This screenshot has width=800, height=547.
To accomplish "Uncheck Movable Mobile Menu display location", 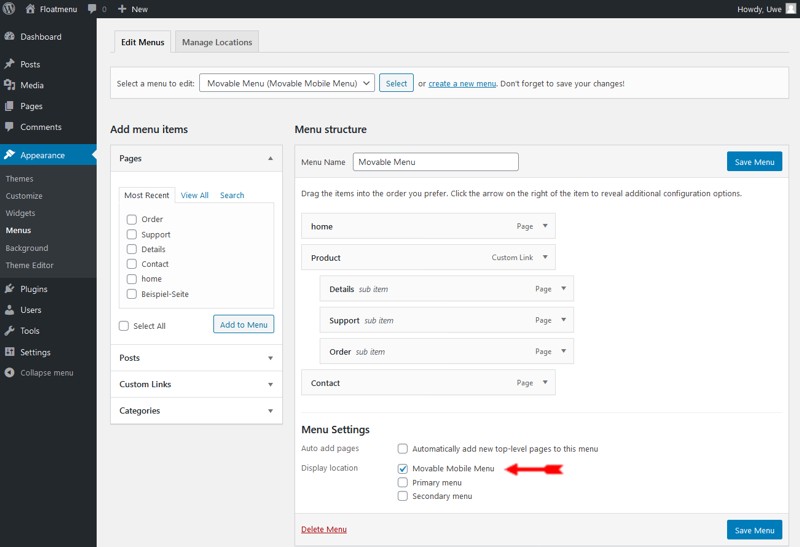I will (x=403, y=468).
